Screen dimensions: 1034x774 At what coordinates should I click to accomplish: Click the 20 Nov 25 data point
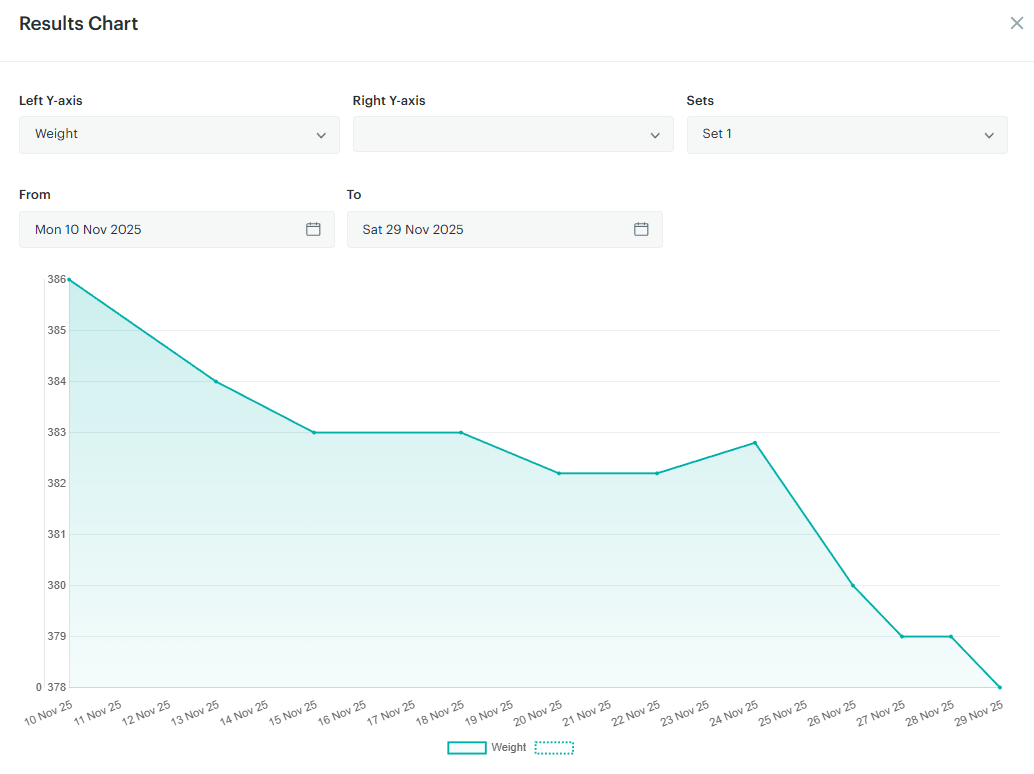559,473
